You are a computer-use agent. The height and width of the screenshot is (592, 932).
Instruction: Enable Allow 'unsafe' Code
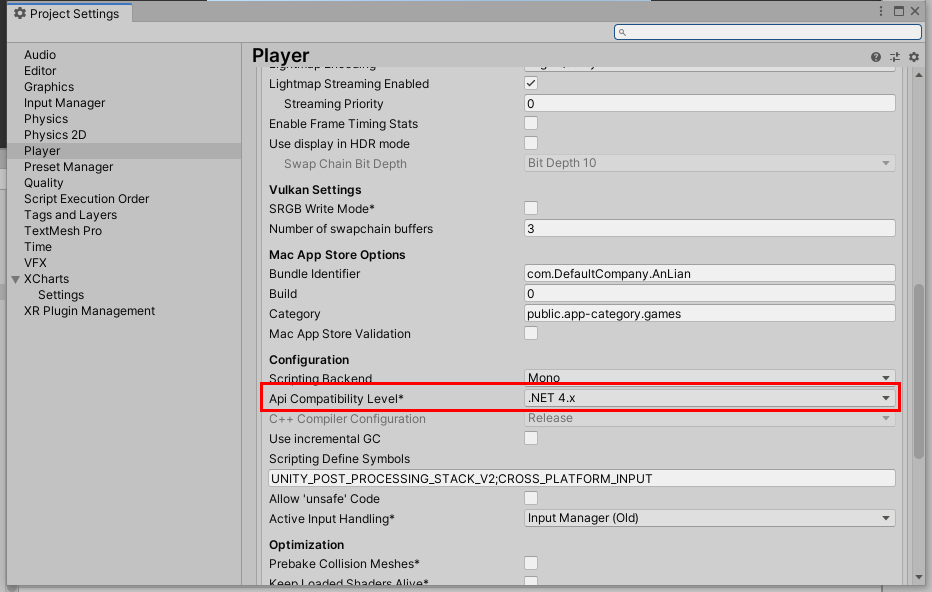point(530,498)
